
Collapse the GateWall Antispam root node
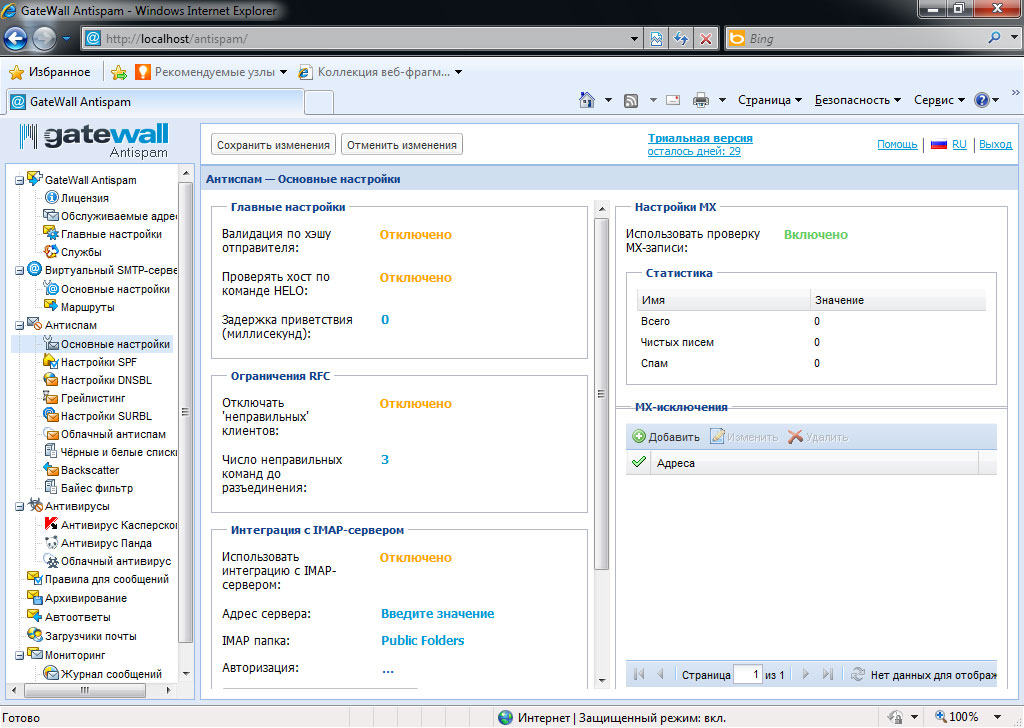pyautogui.click(x=20, y=180)
